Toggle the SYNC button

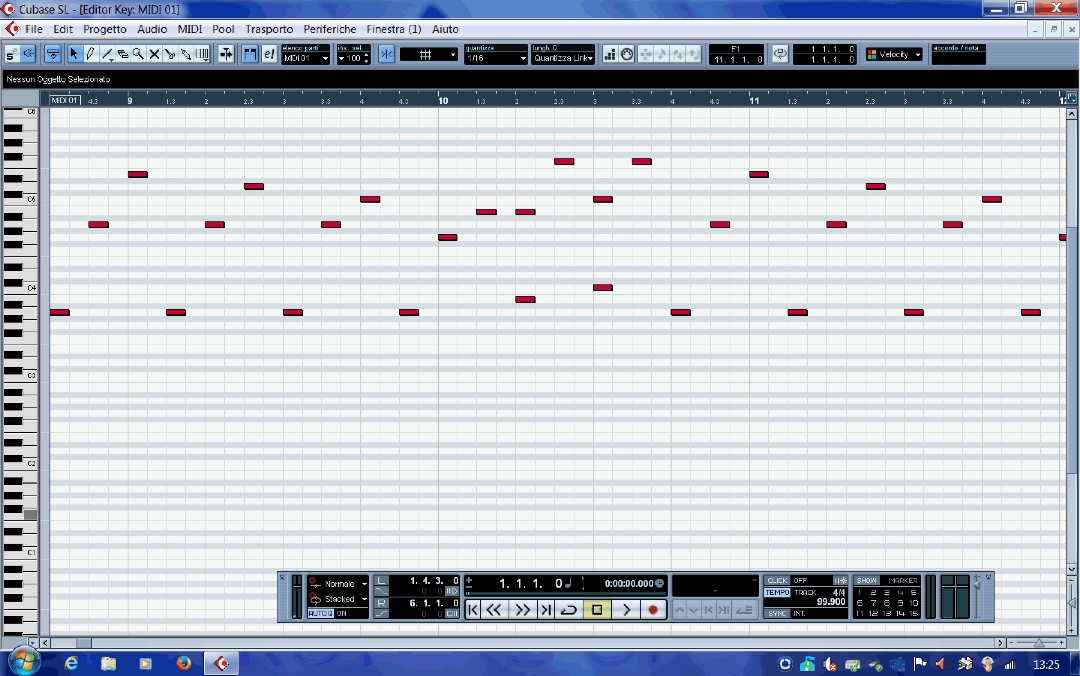point(778,613)
